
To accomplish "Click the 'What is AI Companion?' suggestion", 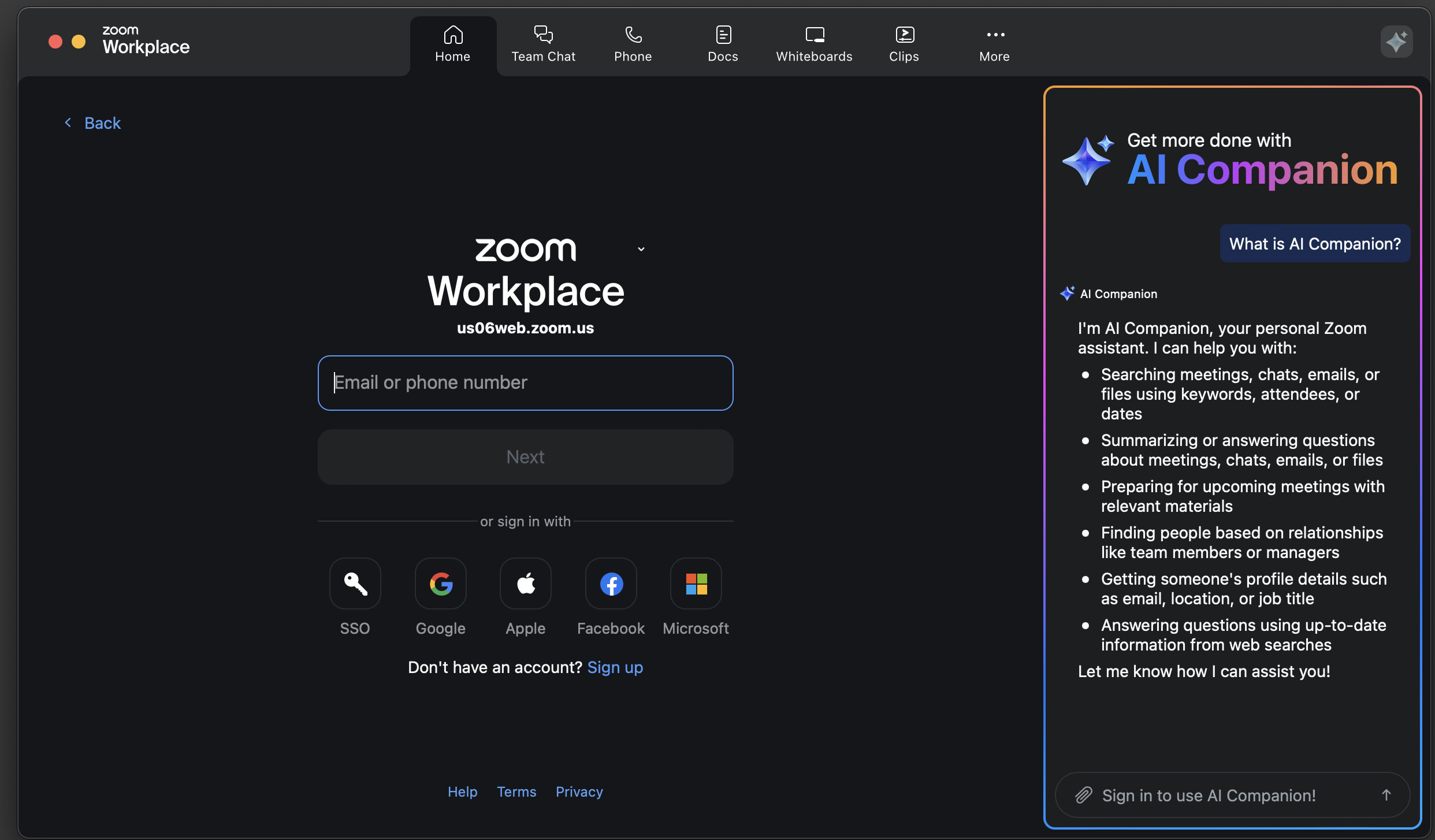I will [x=1314, y=244].
